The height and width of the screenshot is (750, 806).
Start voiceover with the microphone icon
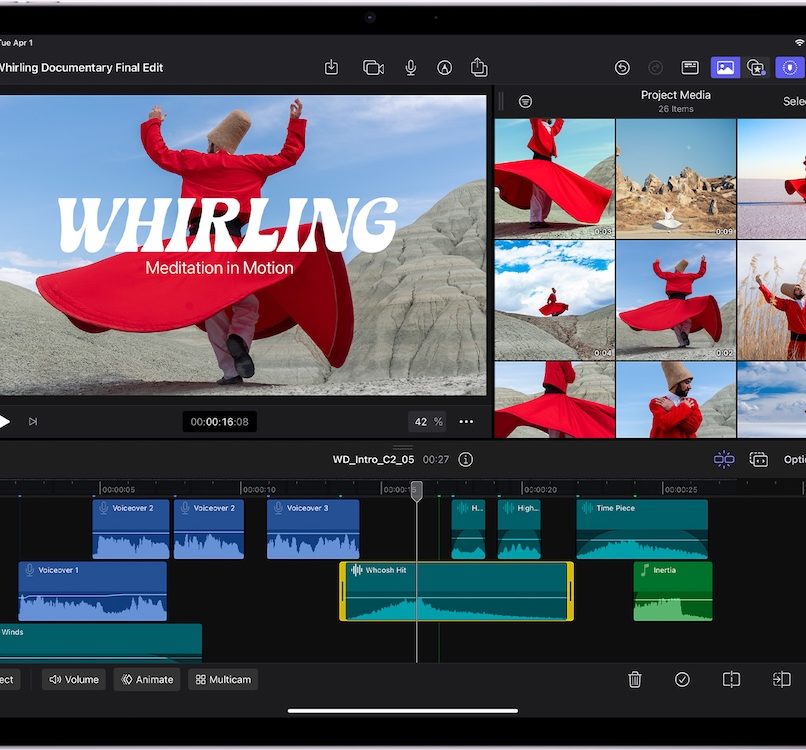click(410, 68)
